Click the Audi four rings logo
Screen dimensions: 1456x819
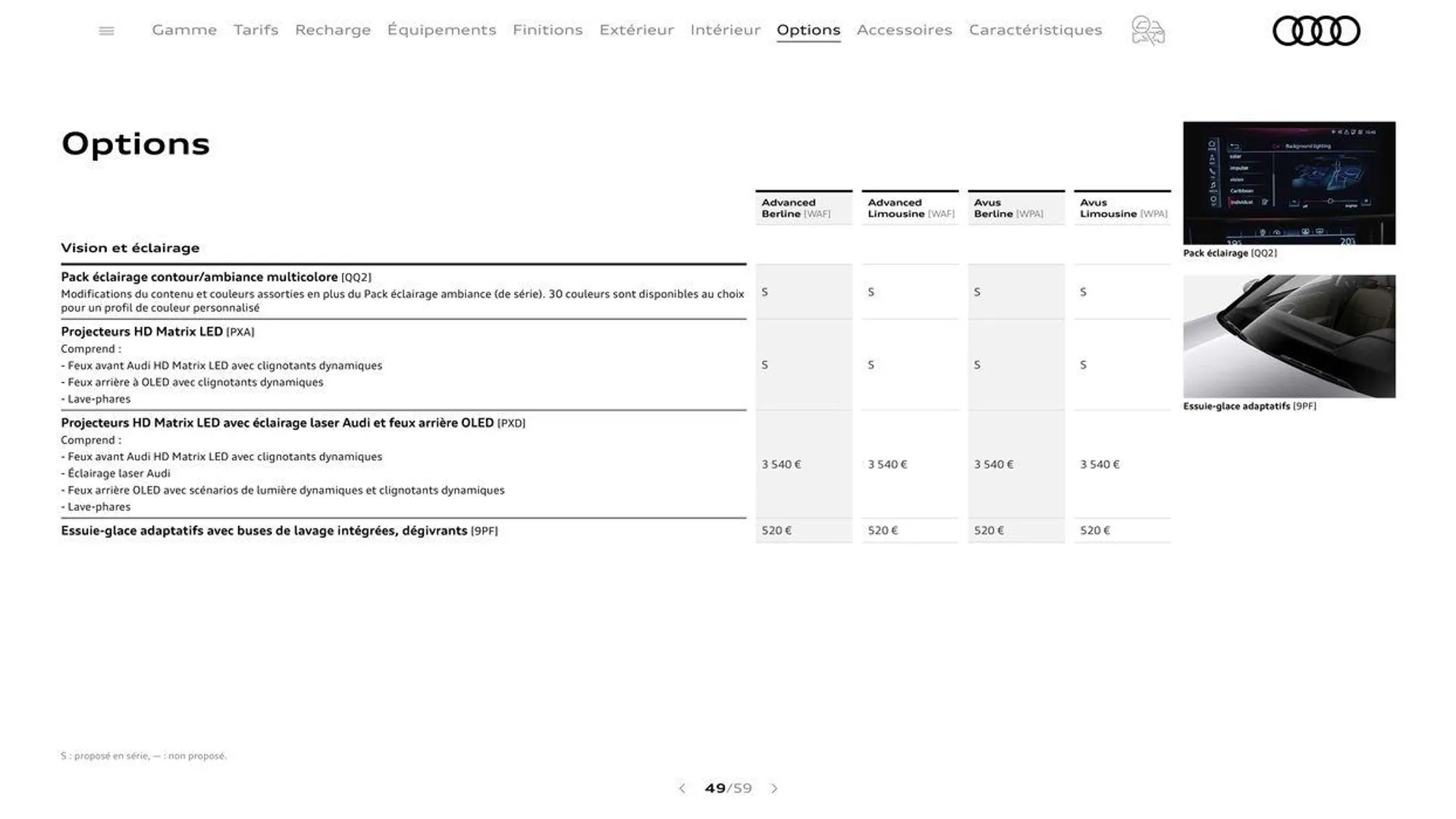[x=1316, y=31]
